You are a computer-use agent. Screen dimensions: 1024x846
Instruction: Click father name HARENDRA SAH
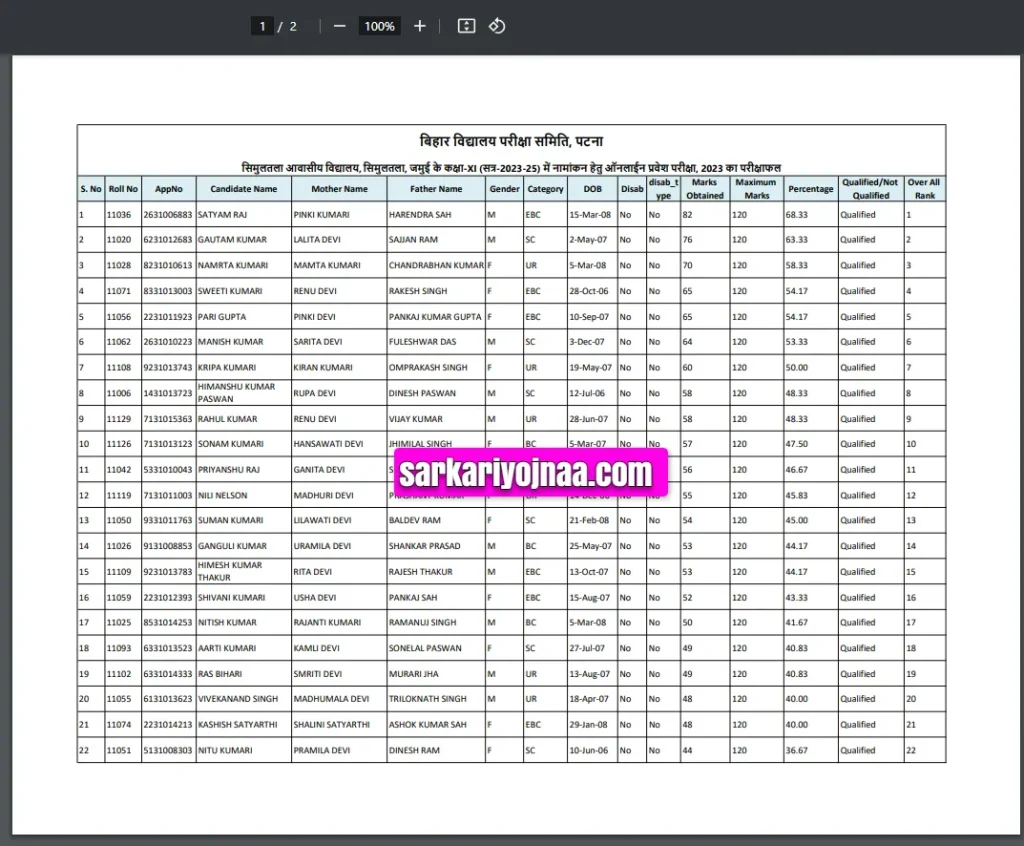click(x=420, y=214)
